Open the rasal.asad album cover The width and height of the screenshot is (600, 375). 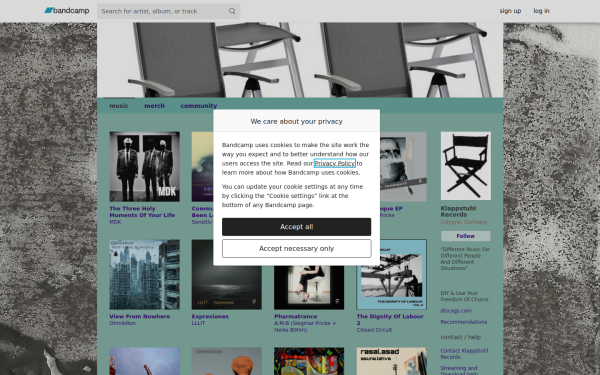391,361
